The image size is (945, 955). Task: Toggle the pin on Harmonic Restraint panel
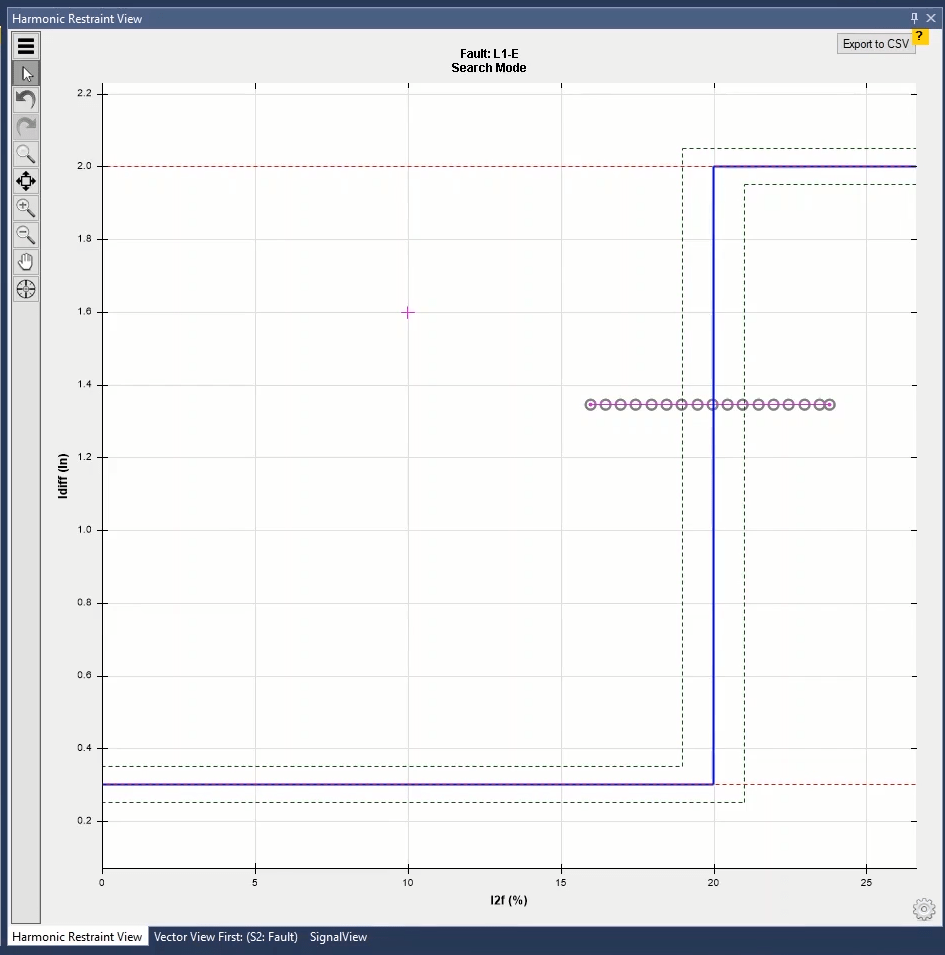(x=914, y=18)
